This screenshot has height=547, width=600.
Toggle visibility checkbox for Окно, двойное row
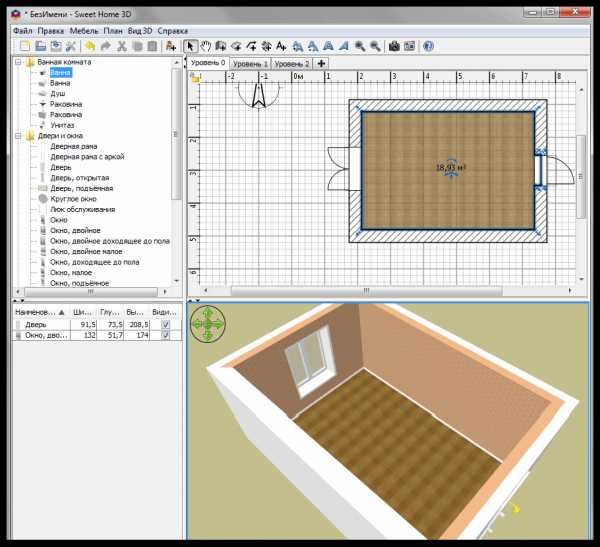point(166,337)
